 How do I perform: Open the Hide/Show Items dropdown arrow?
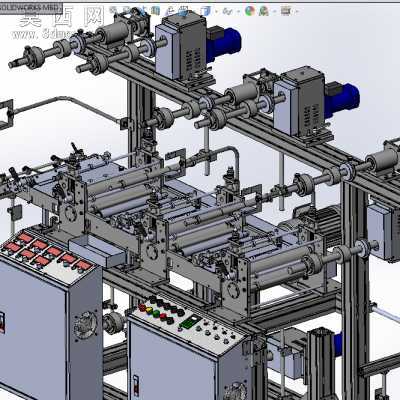pyautogui.click(x=238, y=11)
